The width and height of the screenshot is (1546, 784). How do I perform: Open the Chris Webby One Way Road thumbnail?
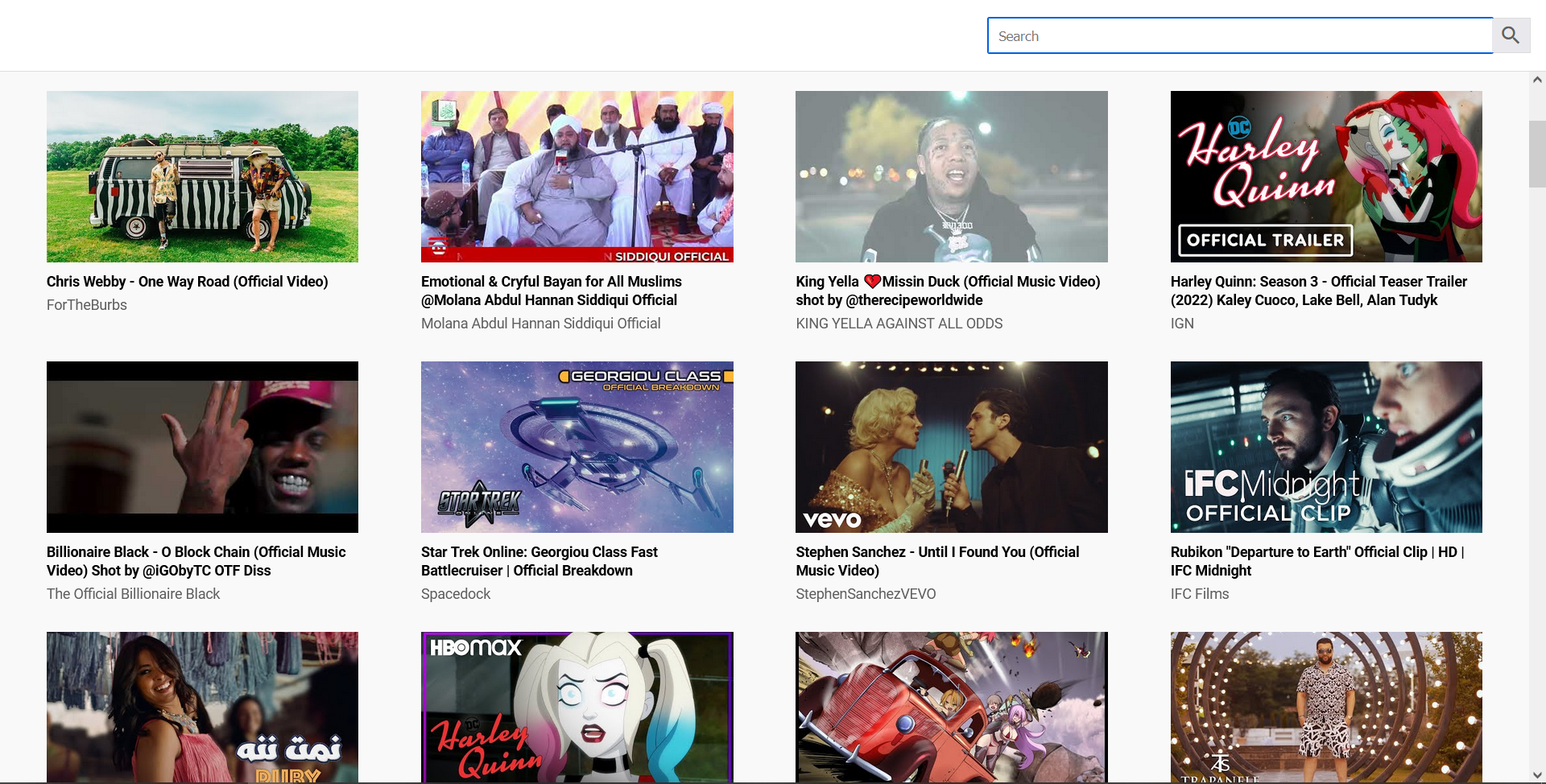[x=202, y=176]
